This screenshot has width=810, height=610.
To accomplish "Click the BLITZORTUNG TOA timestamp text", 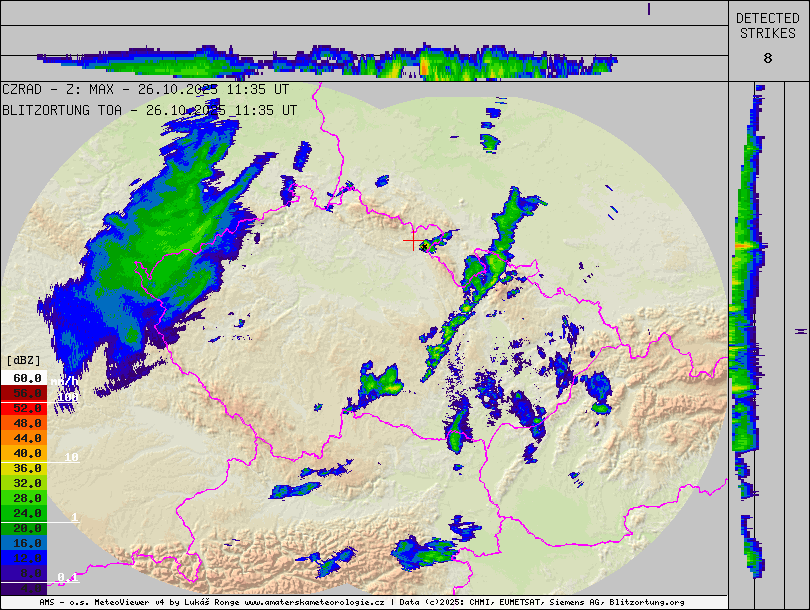I will 148,110.
